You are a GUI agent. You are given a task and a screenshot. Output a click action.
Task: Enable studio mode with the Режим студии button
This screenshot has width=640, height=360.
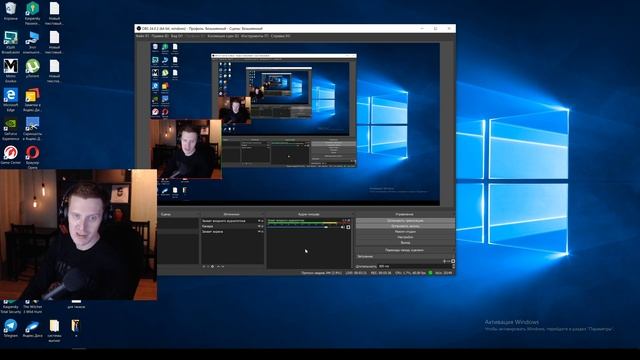pyautogui.click(x=405, y=231)
